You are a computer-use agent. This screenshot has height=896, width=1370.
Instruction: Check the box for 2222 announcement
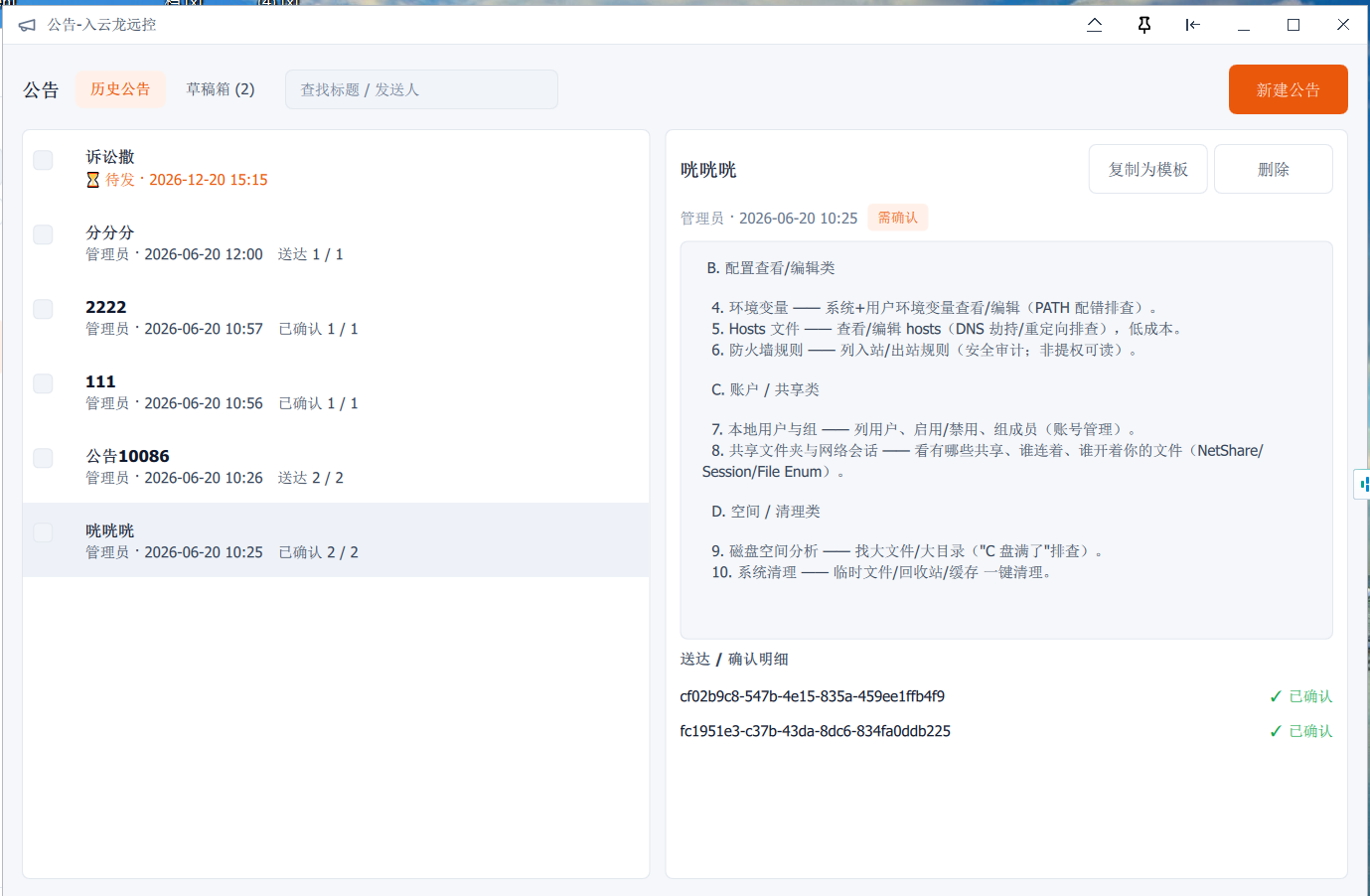pos(43,309)
